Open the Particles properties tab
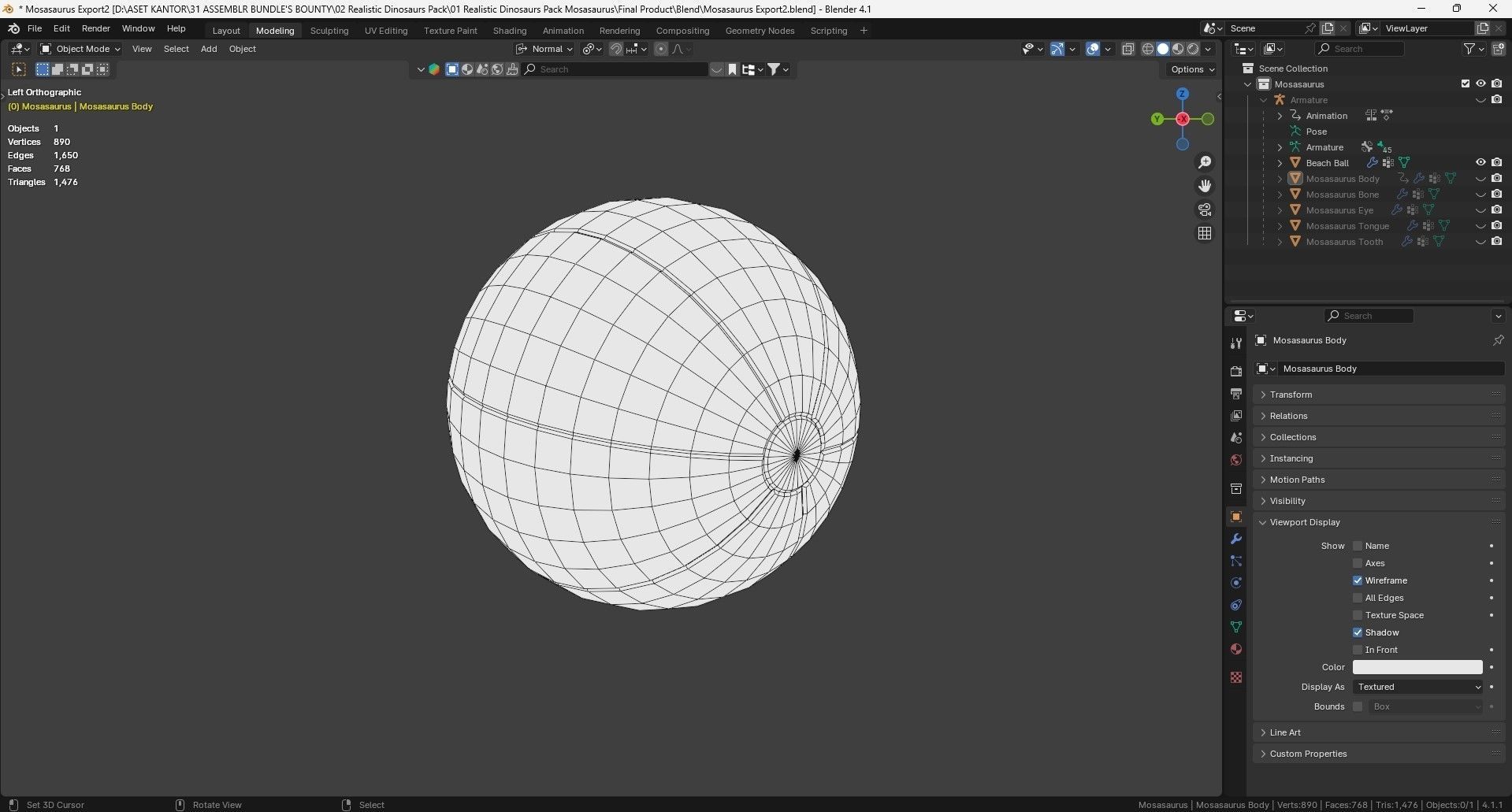 (1235, 561)
